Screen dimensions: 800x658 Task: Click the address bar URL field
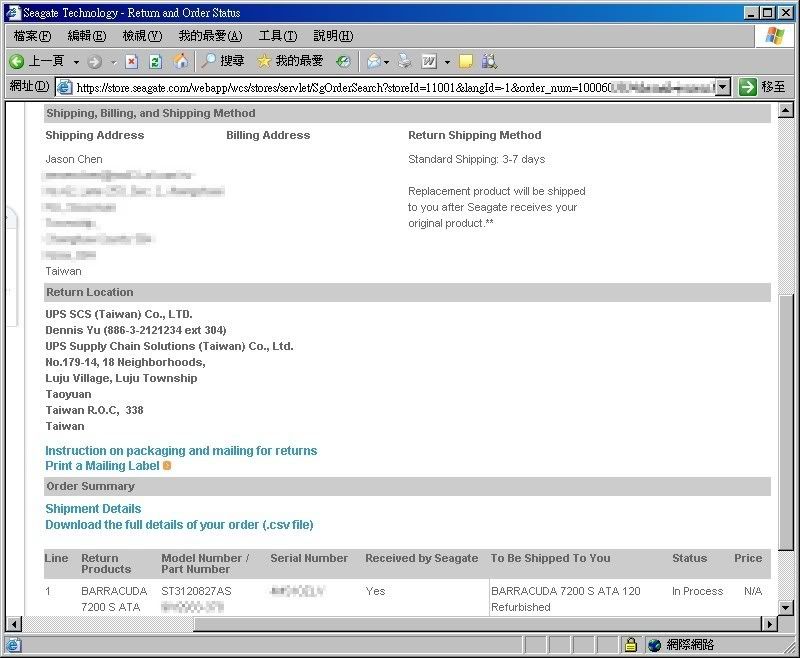tap(395, 88)
